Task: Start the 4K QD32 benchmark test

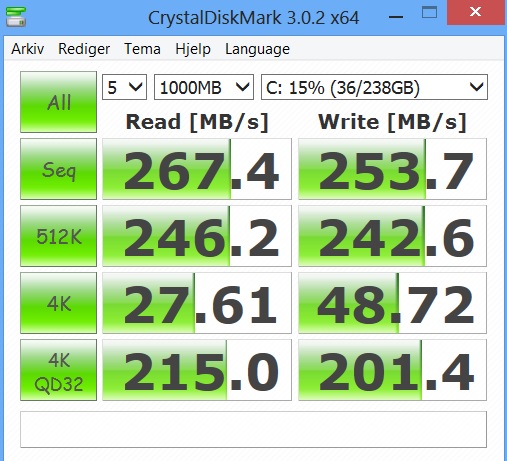Action: (x=58, y=370)
